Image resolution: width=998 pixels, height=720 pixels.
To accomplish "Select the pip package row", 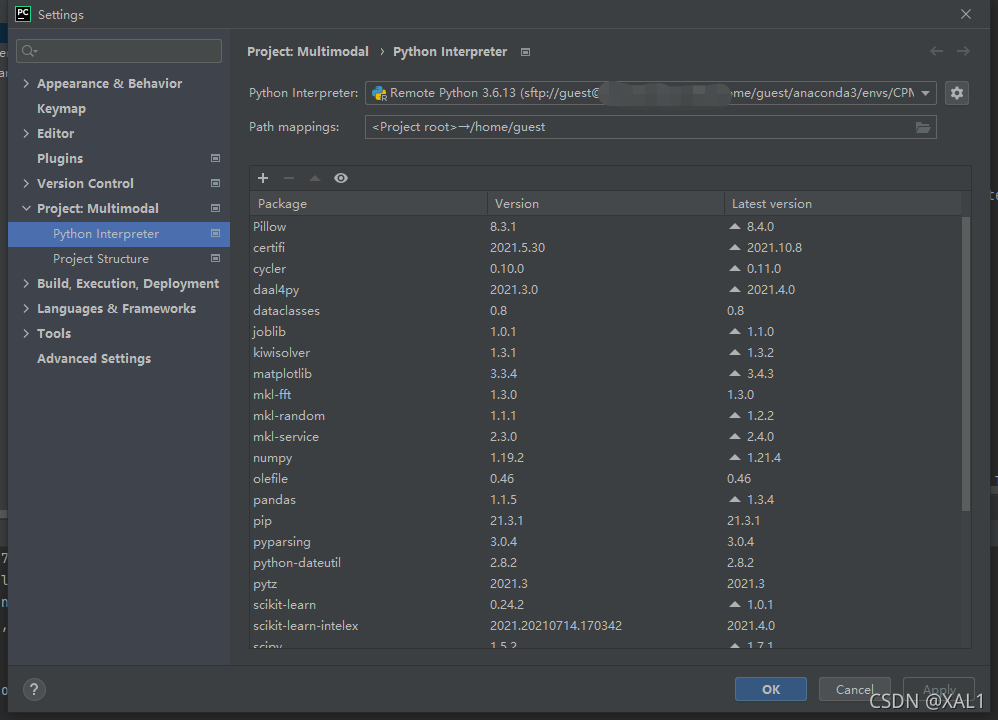I will click(605, 521).
